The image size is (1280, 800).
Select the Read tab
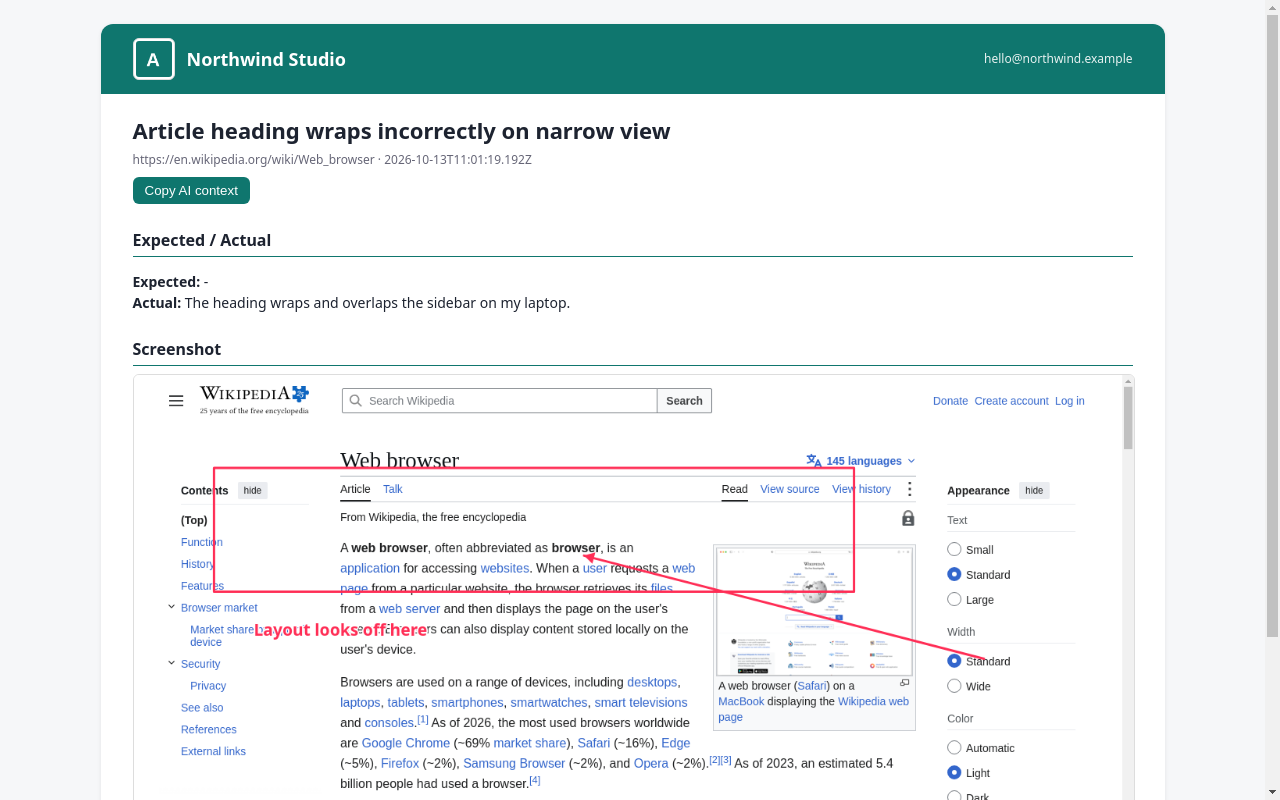[x=735, y=490]
